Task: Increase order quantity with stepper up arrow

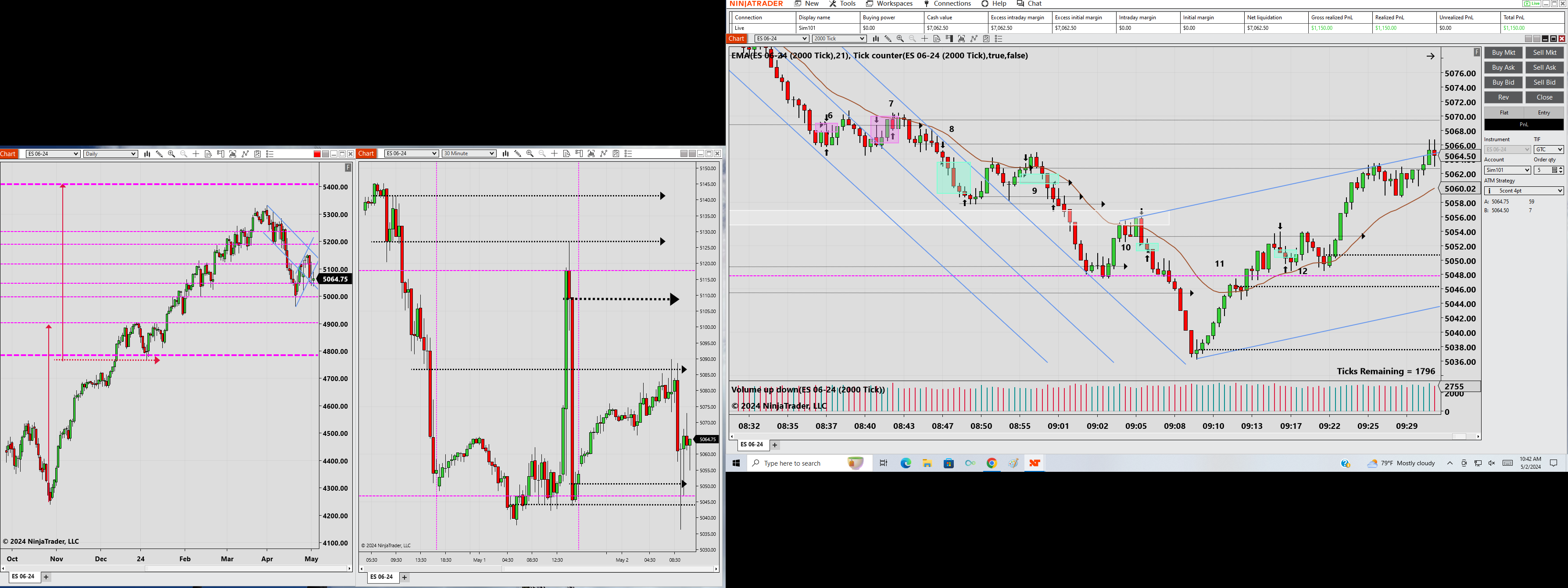Action: click(1561, 168)
